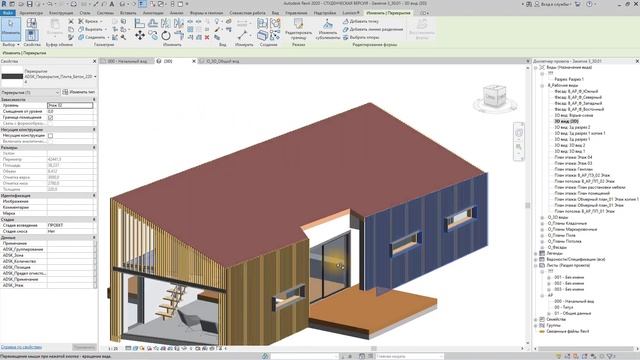Click Add Point (Добавить точку) tool
This screenshot has width=640, height=360.
click(x=361, y=21)
